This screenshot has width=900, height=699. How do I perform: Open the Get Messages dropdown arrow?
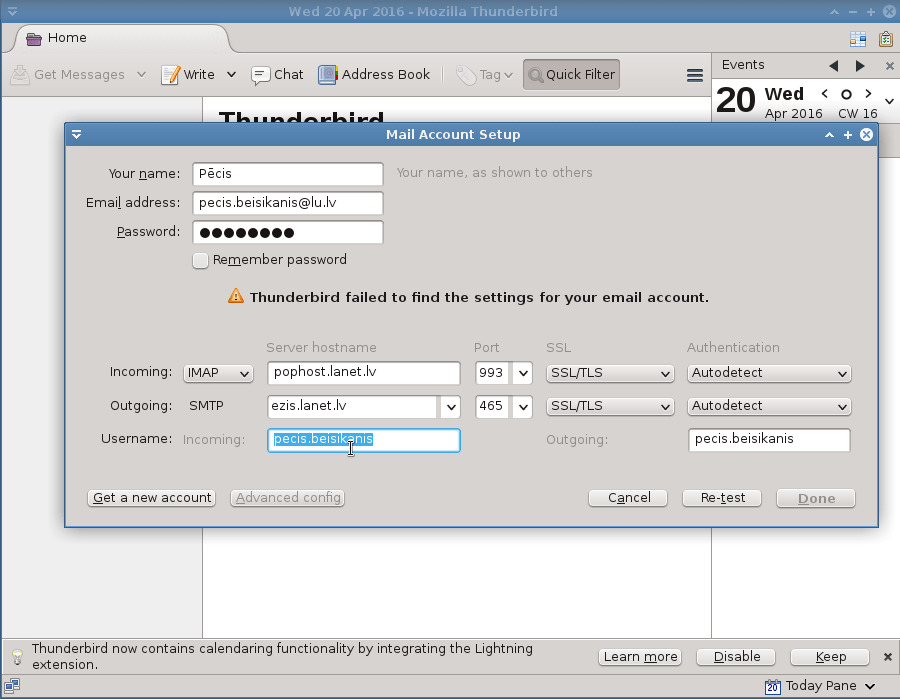tap(141, 75)
